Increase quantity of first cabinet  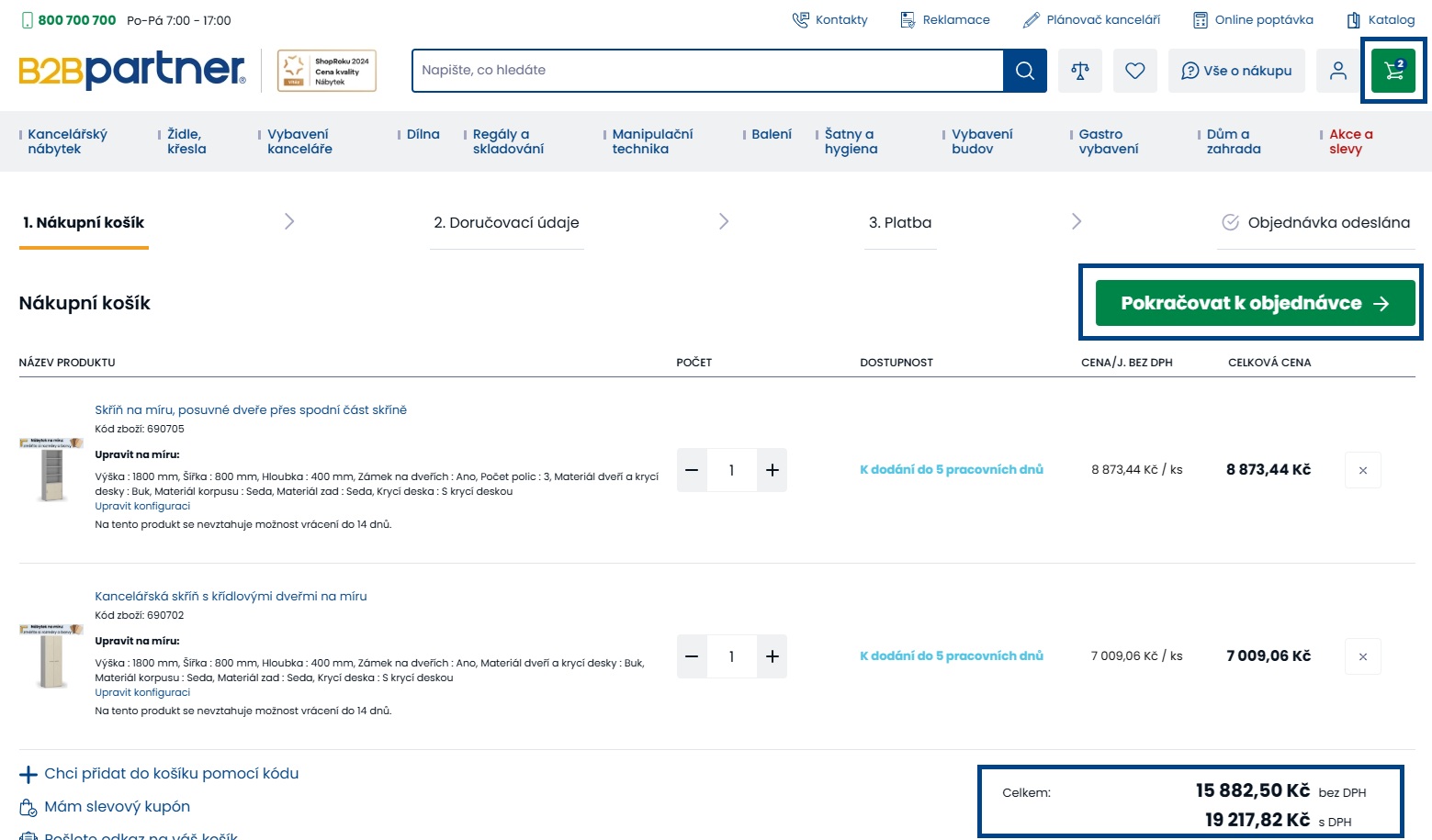click(x=772, y=470)
